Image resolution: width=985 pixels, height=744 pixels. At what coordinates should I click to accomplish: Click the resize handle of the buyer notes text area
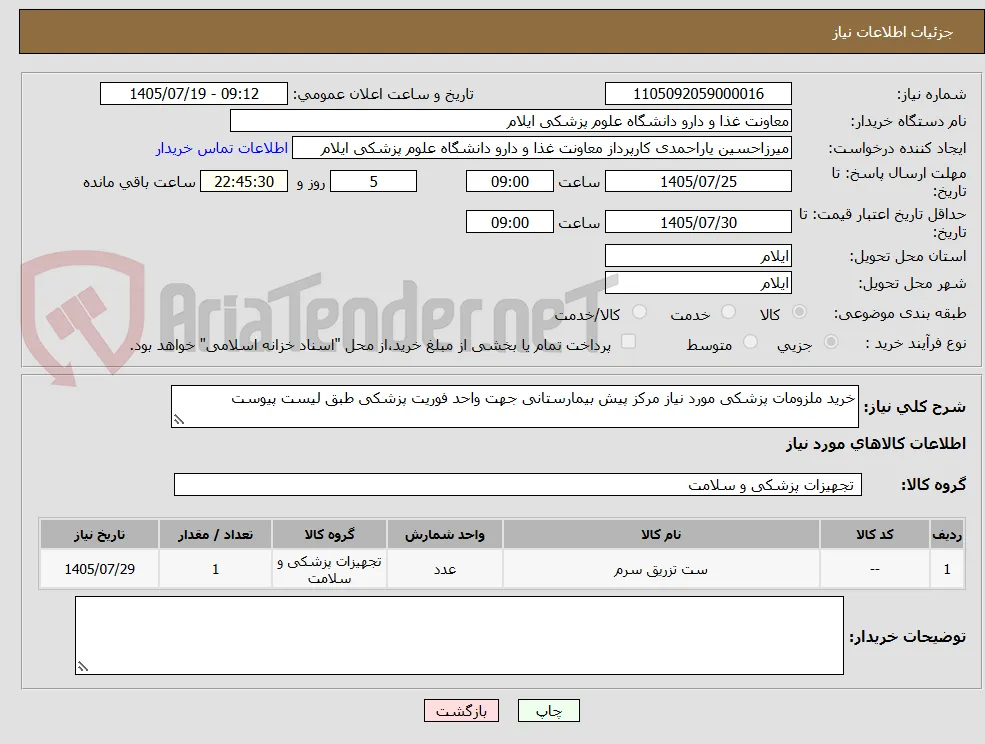(83, 667)
